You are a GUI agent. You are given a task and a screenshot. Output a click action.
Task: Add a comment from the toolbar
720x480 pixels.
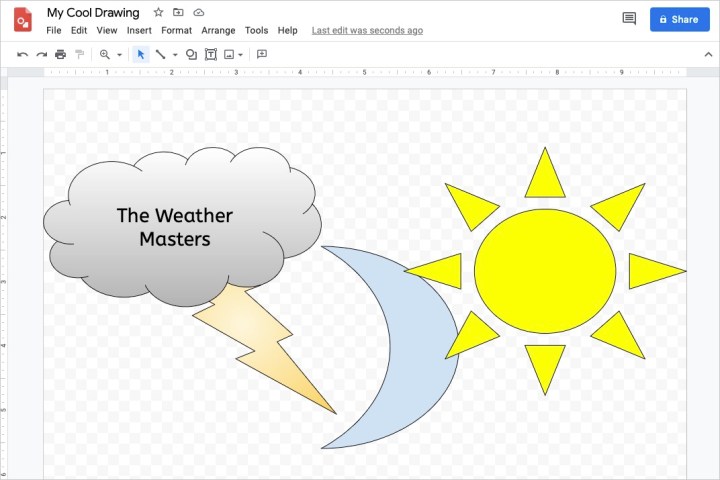coord(262,54)
